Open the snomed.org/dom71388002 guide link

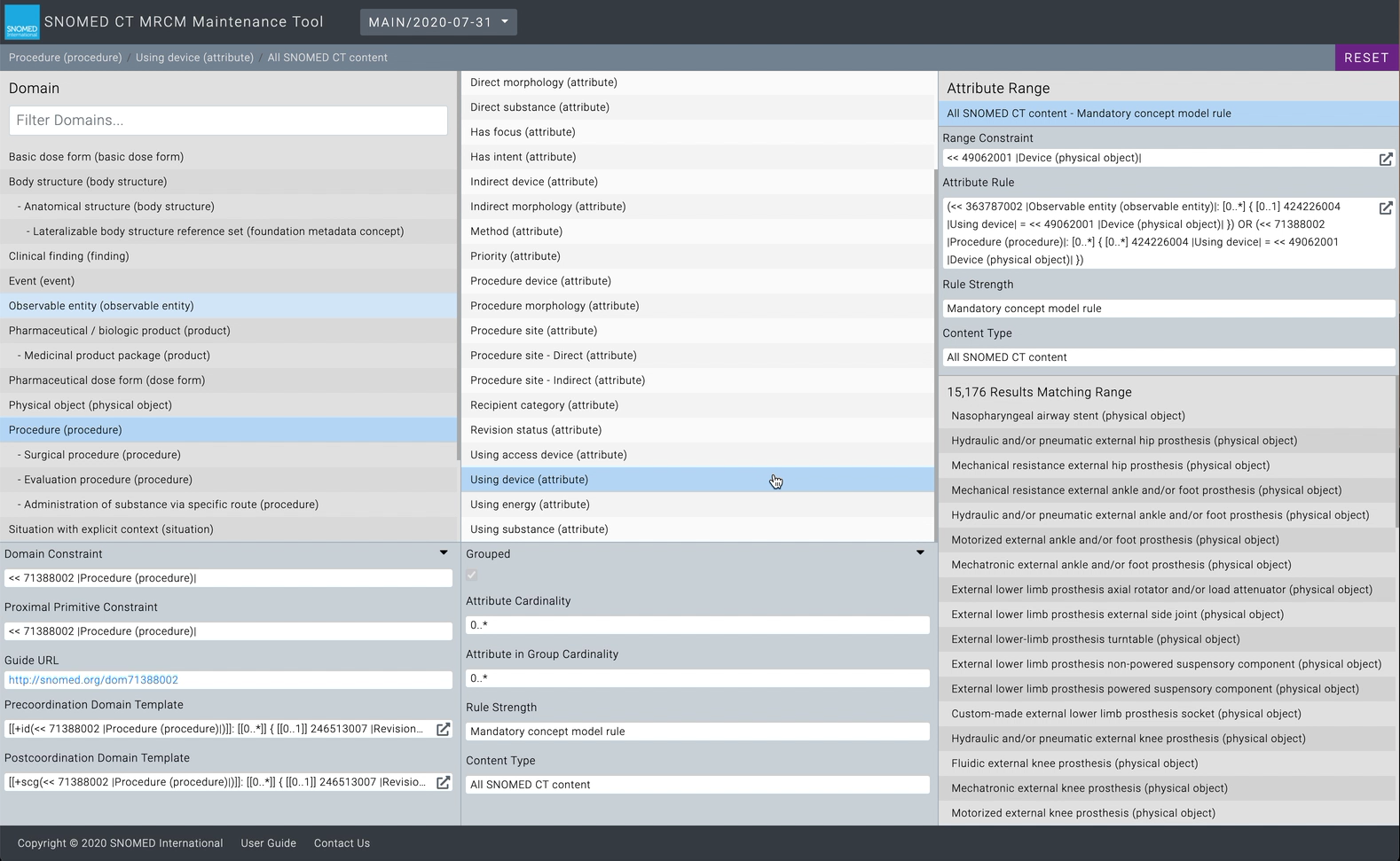click(x=93, y=680)
